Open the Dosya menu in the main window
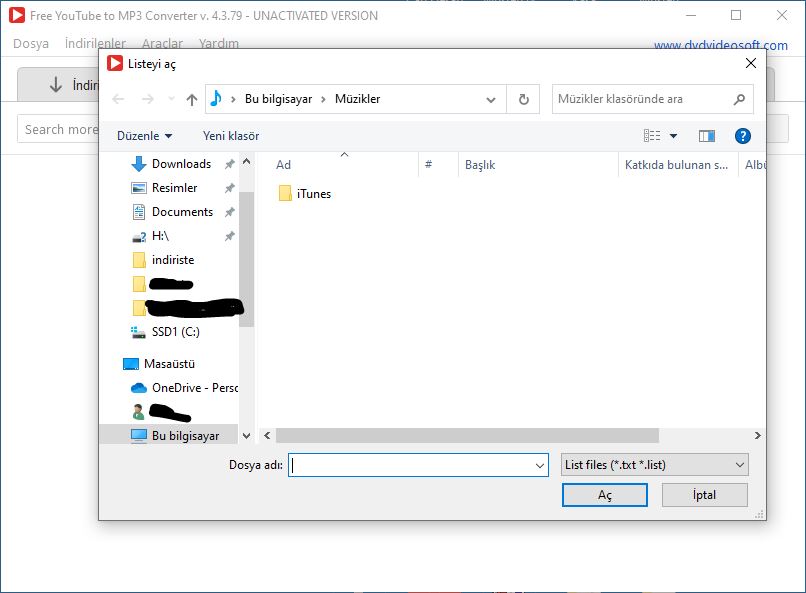 (31, 44)
